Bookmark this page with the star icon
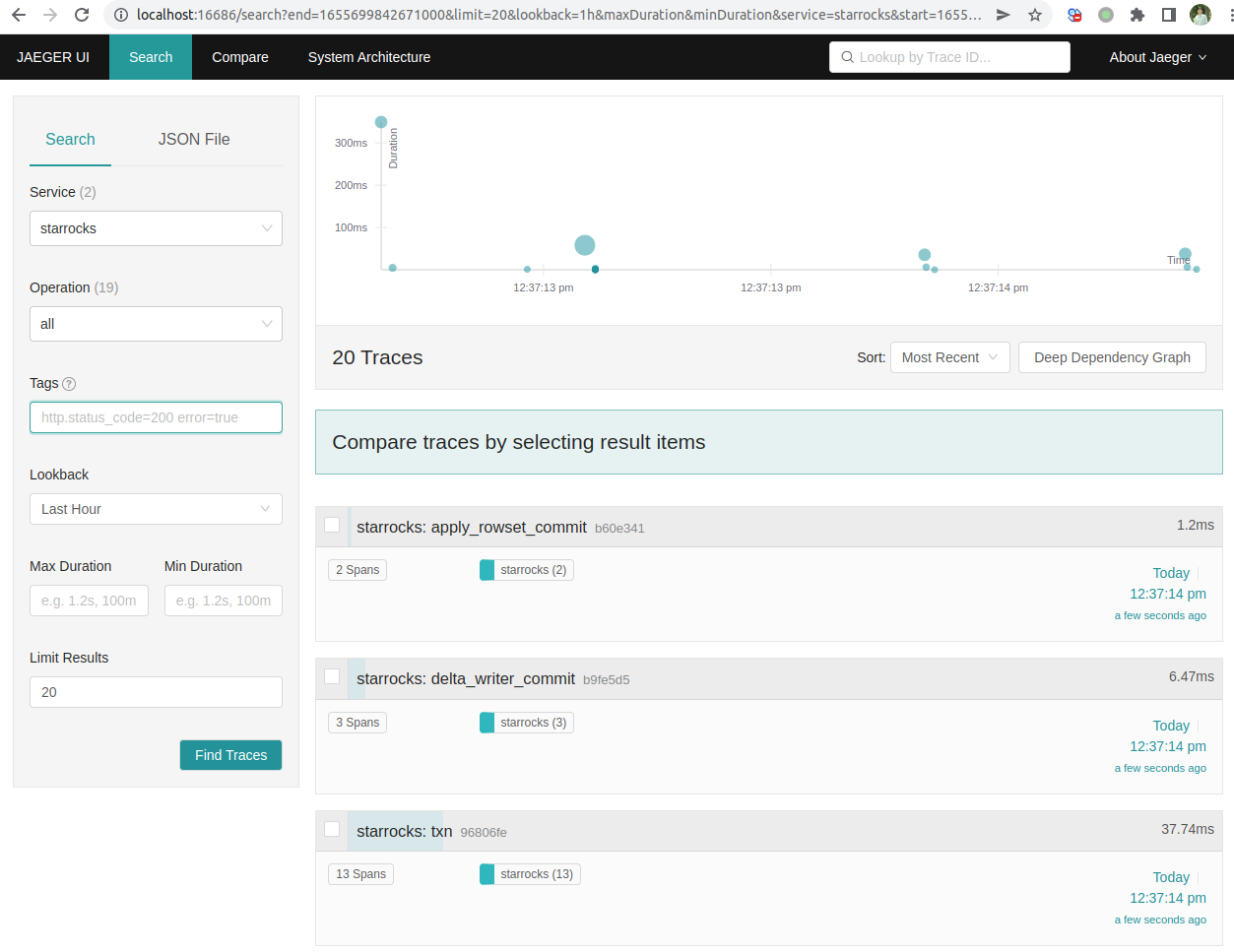 [x=1035, y=15]
